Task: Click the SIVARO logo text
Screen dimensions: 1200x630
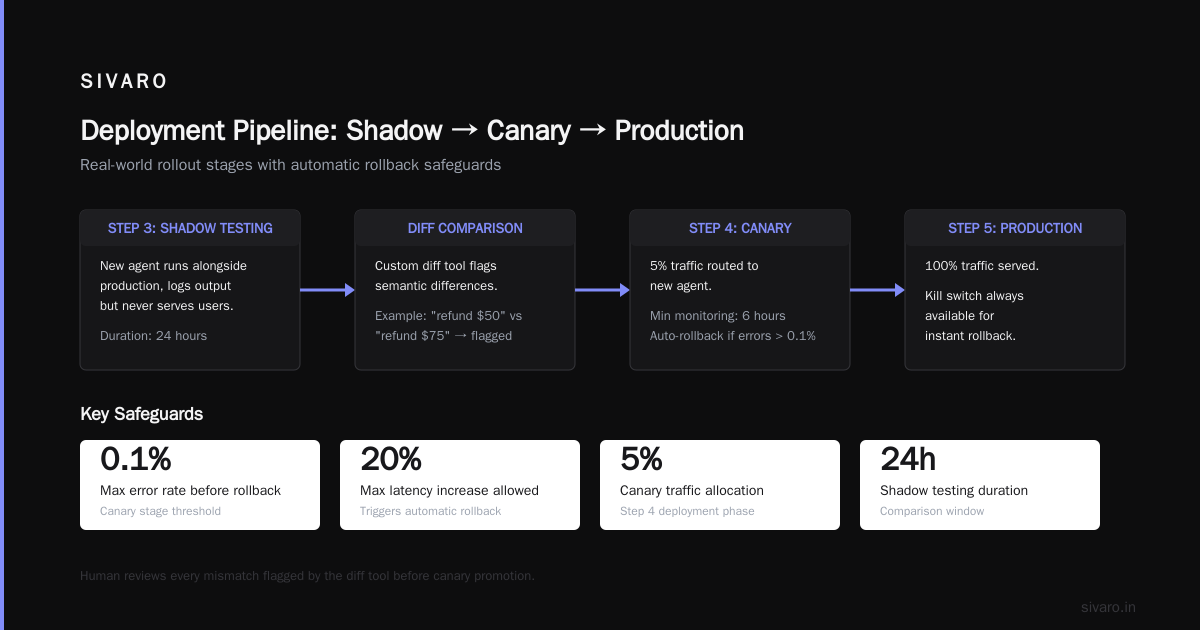Action: click(x=124, y=82)
